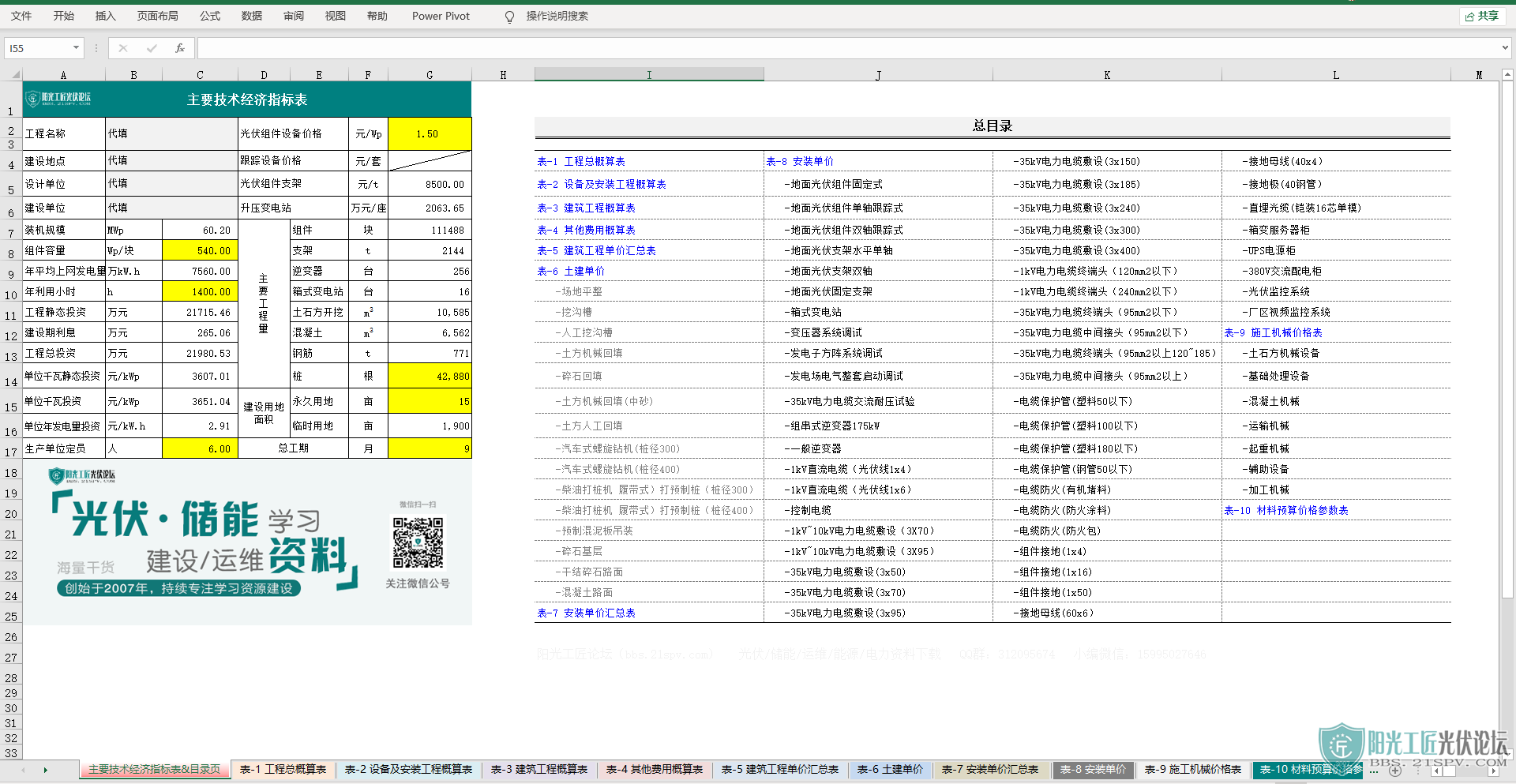
Task: Switch to 表-4 其他费用概算表 sheet tab
Action: (655, 770)
